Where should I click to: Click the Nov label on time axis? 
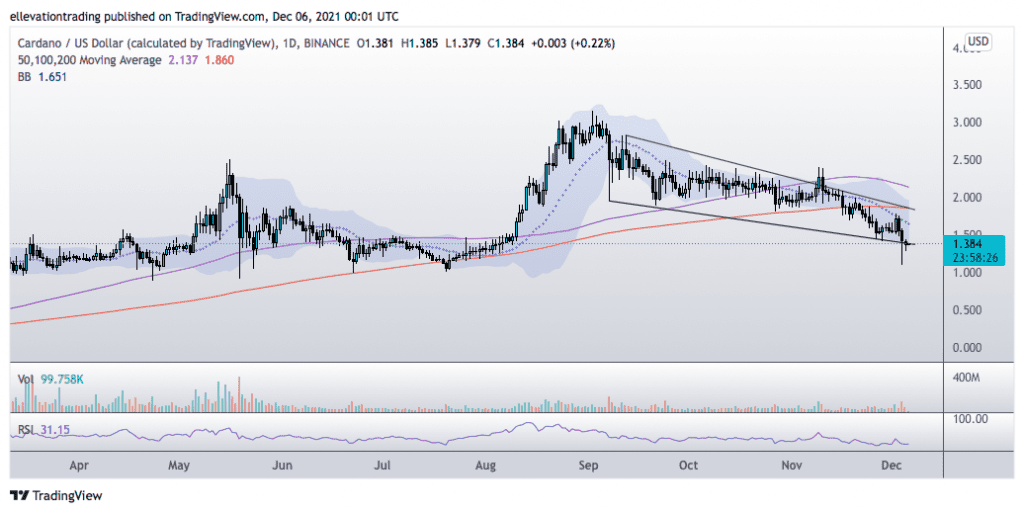pos(792,465)
